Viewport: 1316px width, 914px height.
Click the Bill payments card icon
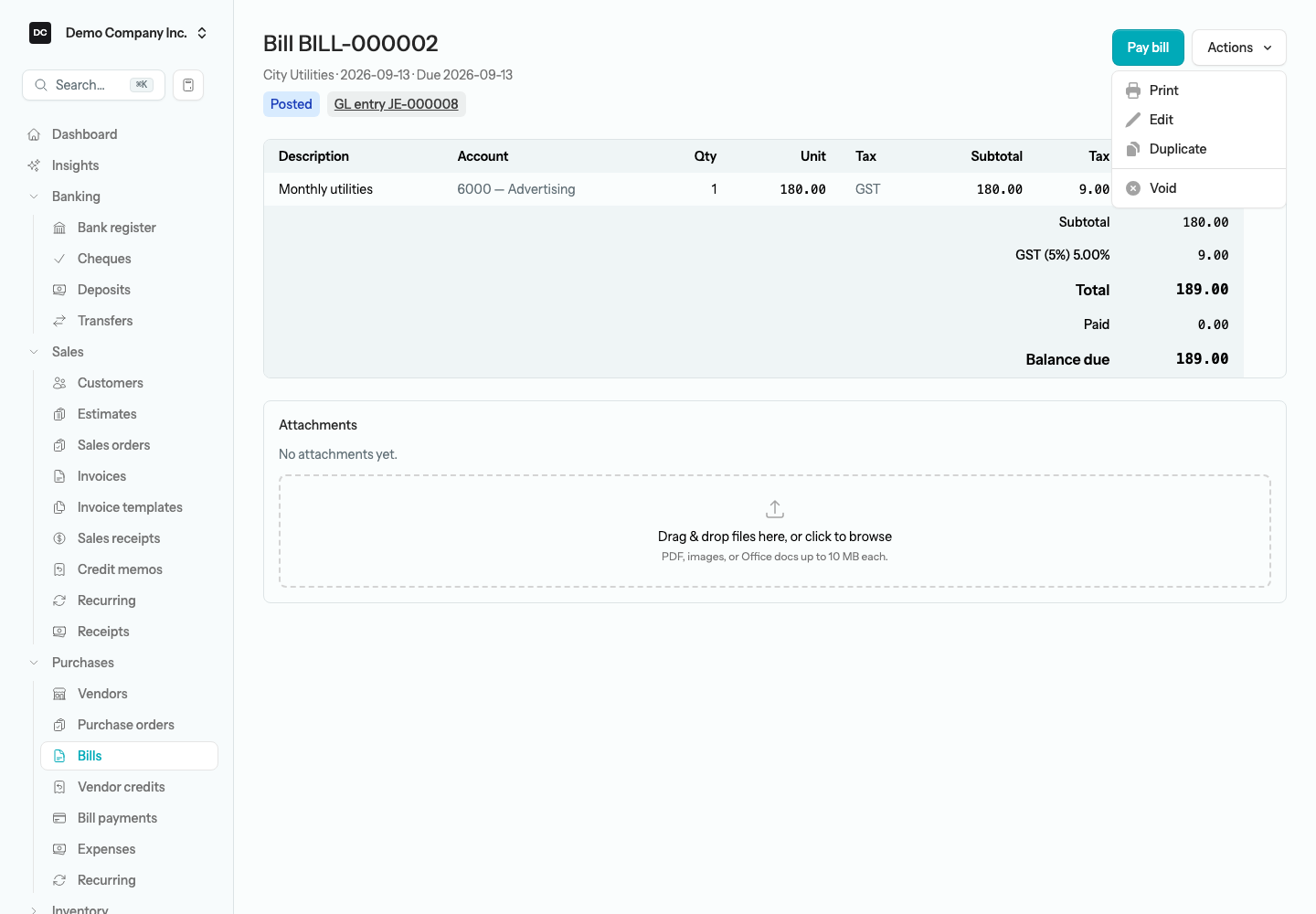pos(59,818)
